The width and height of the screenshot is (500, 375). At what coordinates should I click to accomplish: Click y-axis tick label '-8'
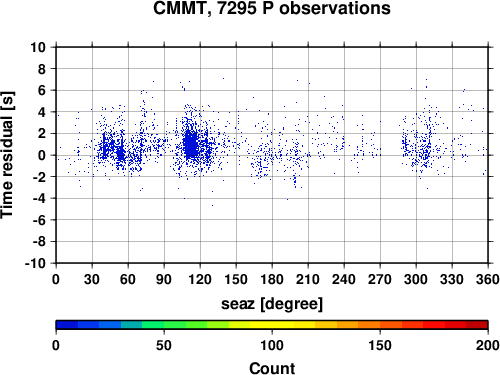tap(39, 242)
